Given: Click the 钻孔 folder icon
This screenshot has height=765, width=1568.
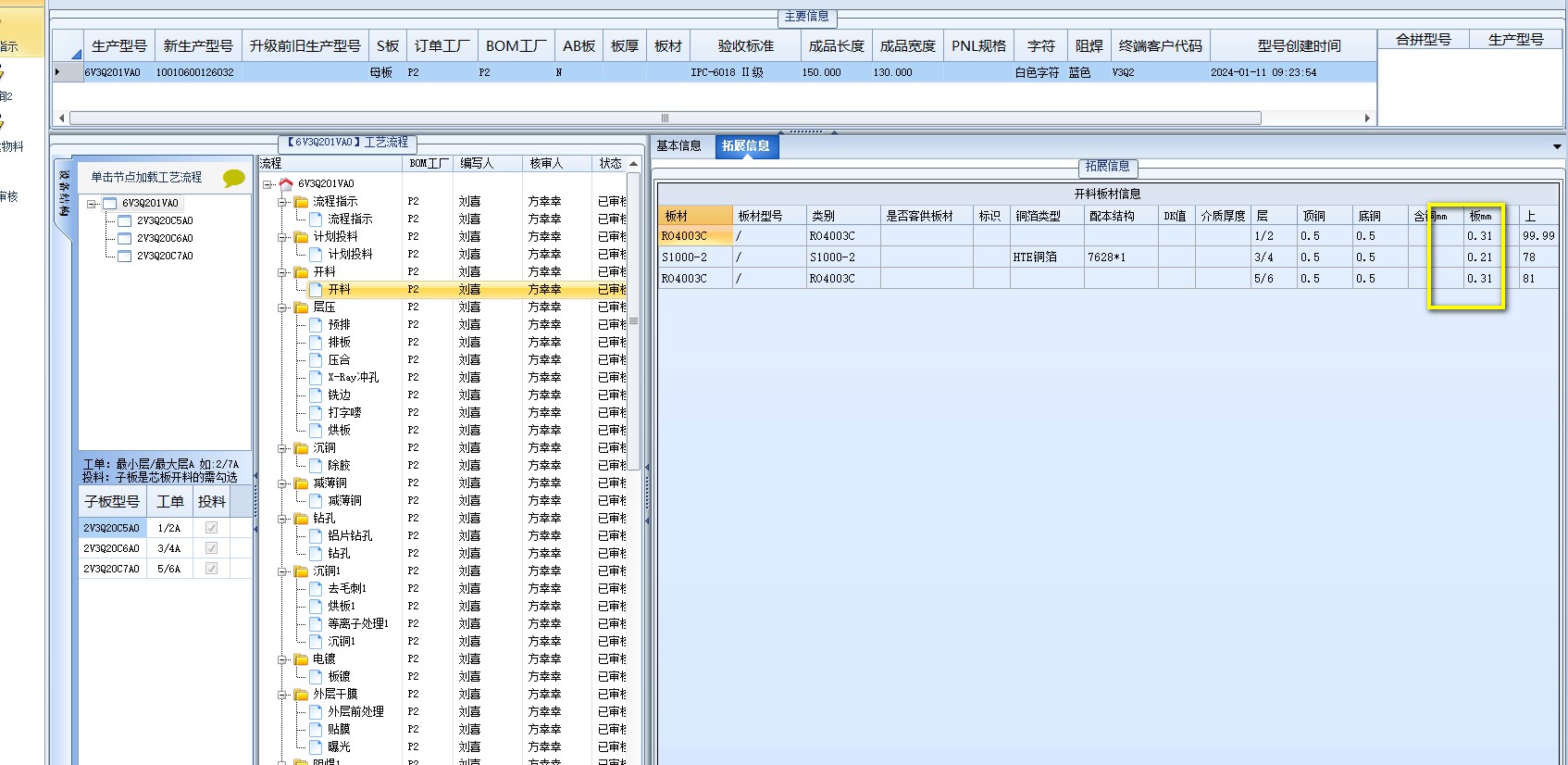Looking at the screenshot, I should tap(301, 518).
